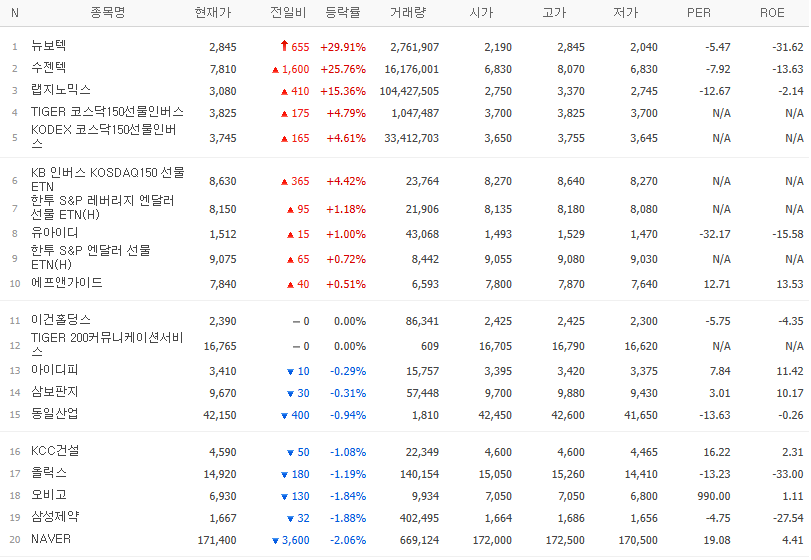
Task: Click 유아이디 PER value -32.17
Action: (715, 234)
